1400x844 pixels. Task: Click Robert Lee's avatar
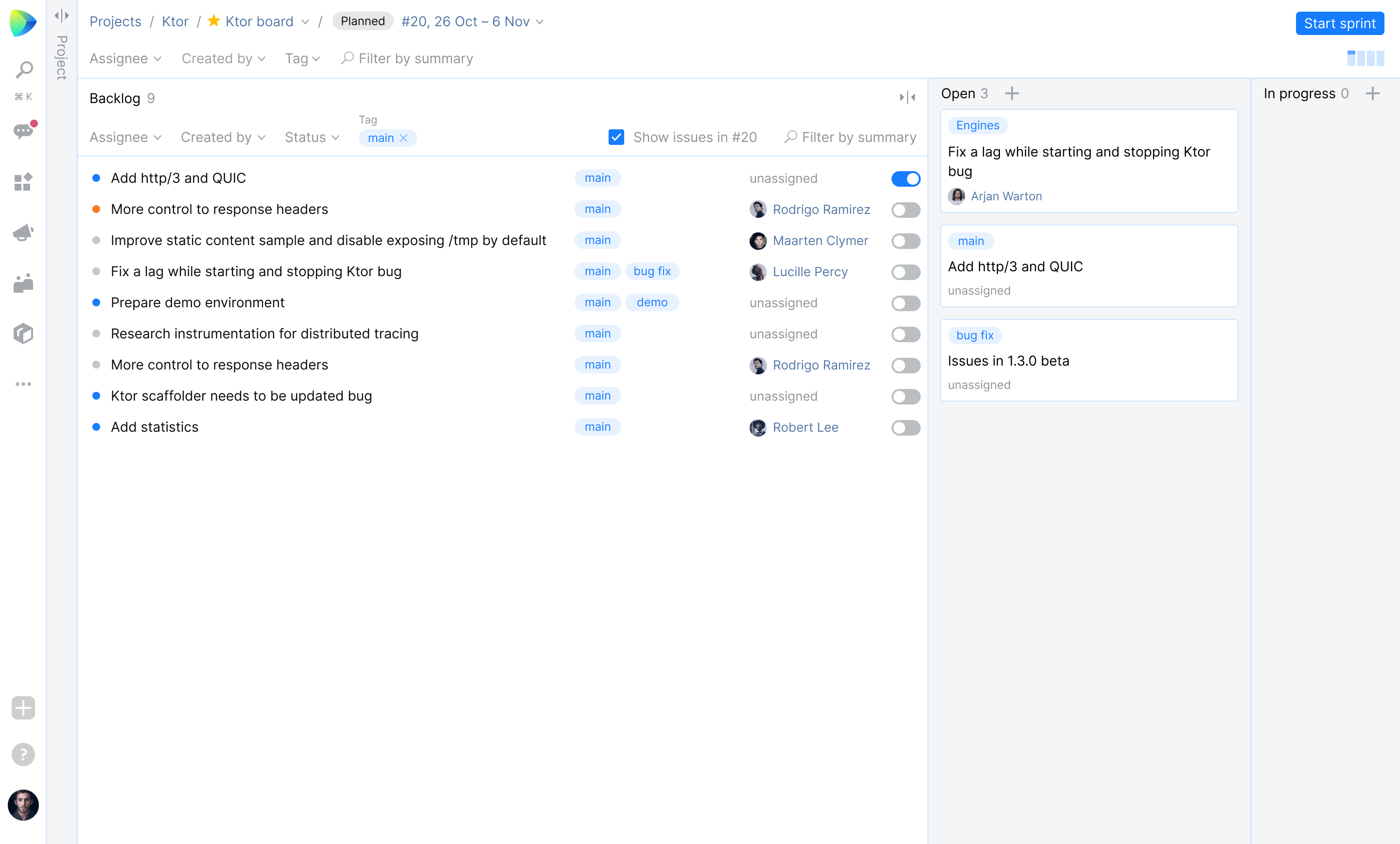click(758, 427)
